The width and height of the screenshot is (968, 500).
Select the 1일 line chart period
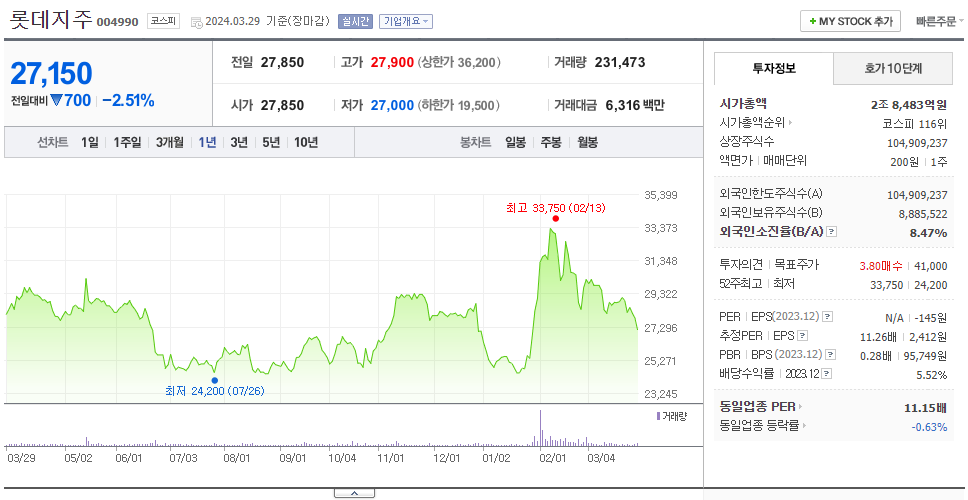[90, 143]
